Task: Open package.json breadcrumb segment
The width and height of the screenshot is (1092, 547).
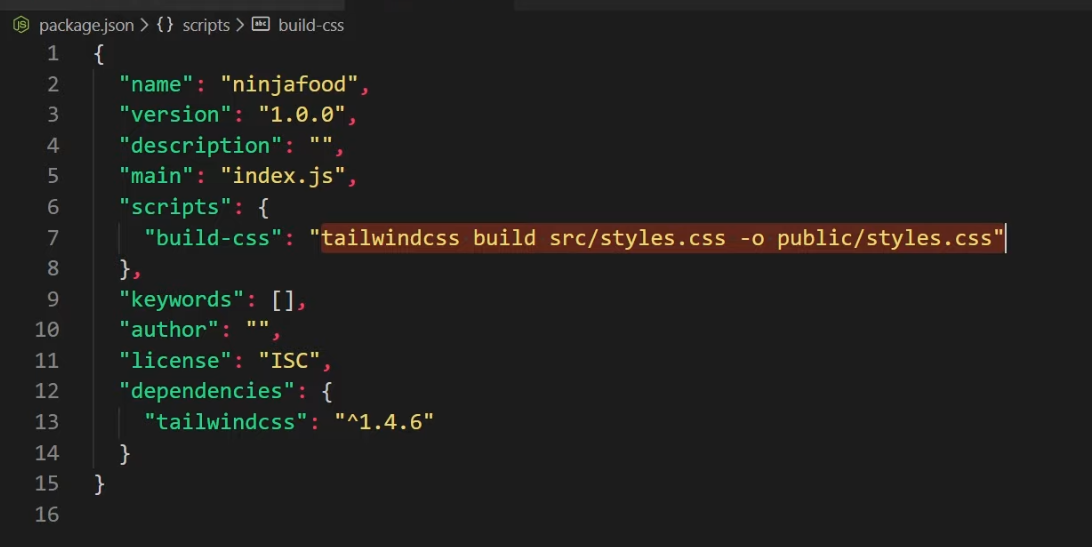Action: [x=86, y=25]
